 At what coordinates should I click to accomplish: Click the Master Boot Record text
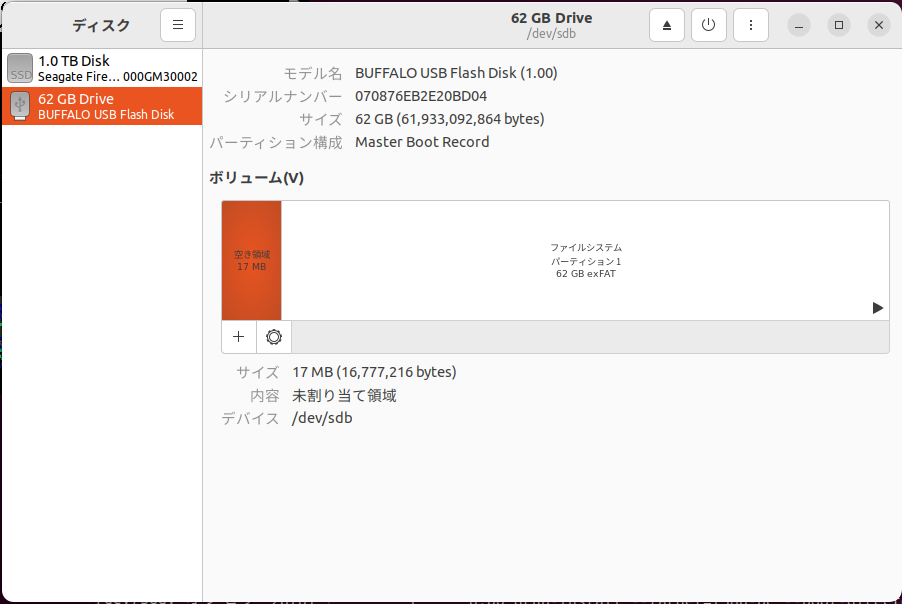click(x=422, y=142)
